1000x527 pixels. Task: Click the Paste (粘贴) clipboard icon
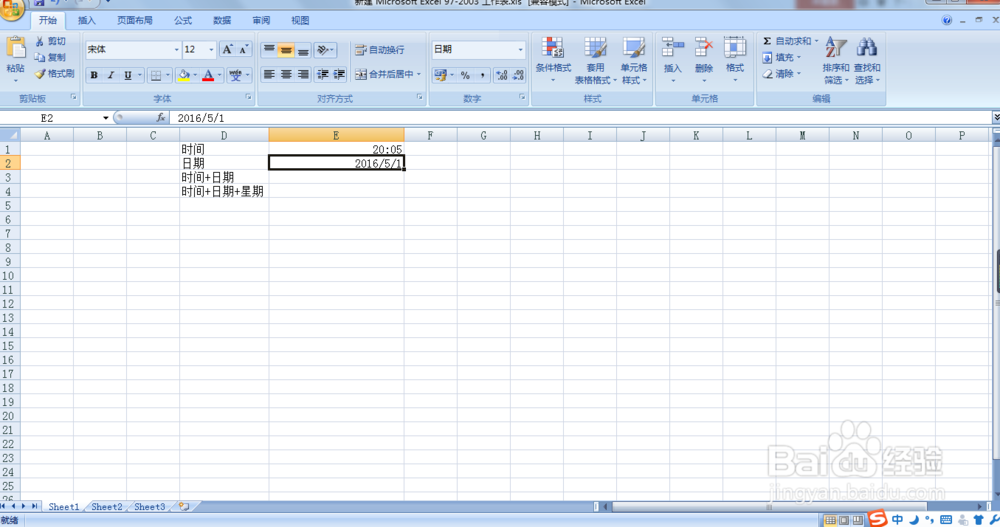click(15, 48)
